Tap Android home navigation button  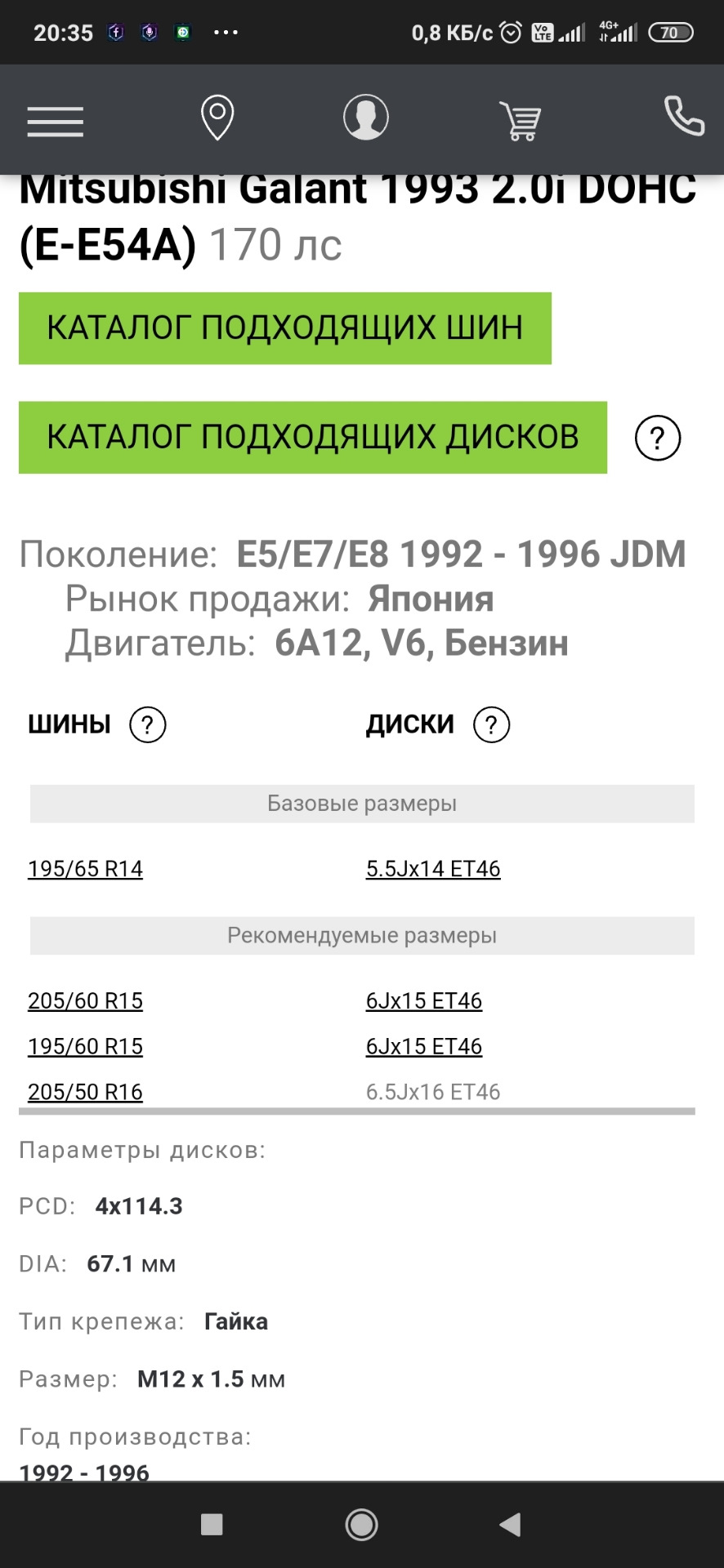click(361, 1525)
